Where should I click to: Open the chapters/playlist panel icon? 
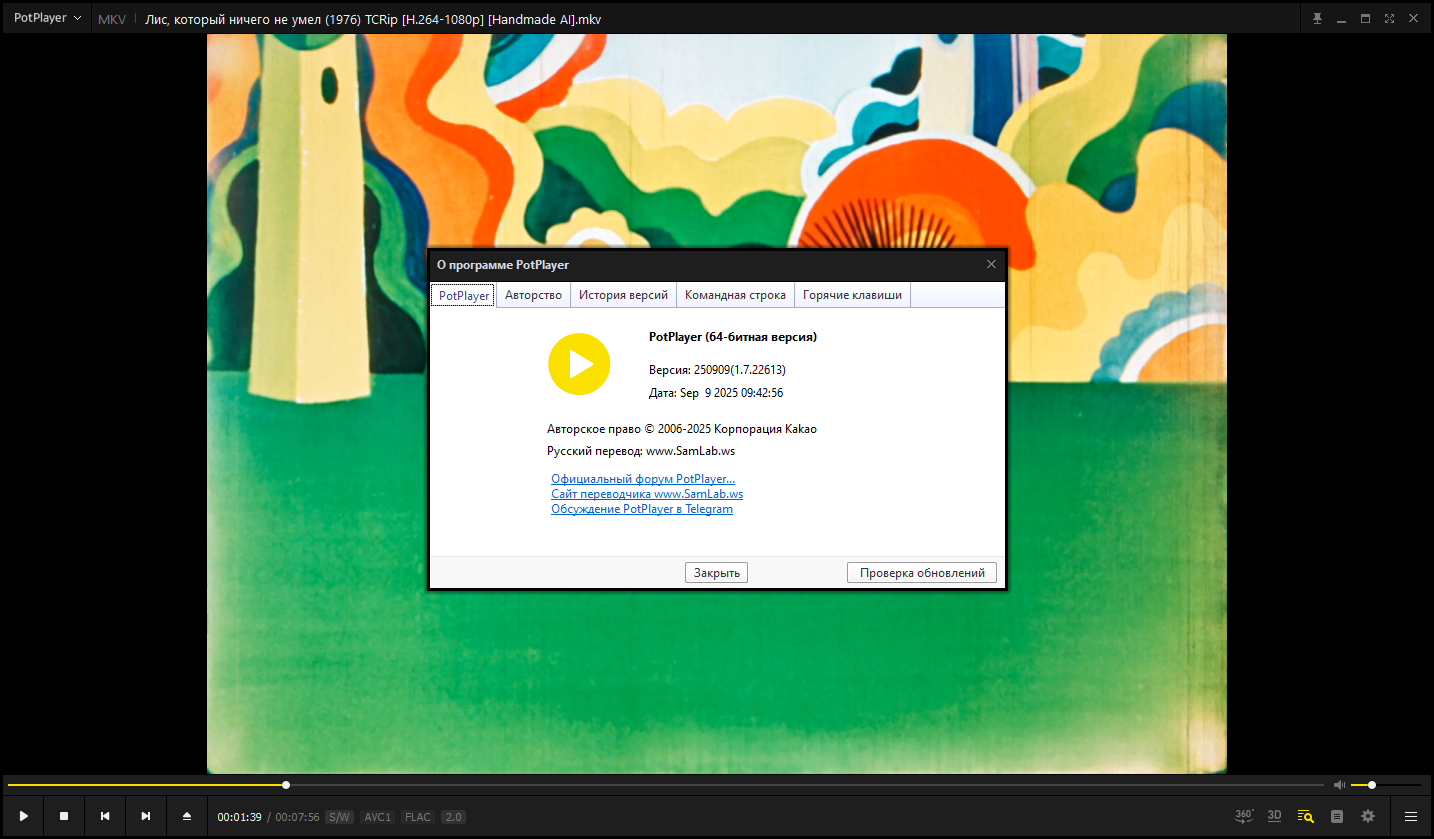click(x=1337, y=816)
